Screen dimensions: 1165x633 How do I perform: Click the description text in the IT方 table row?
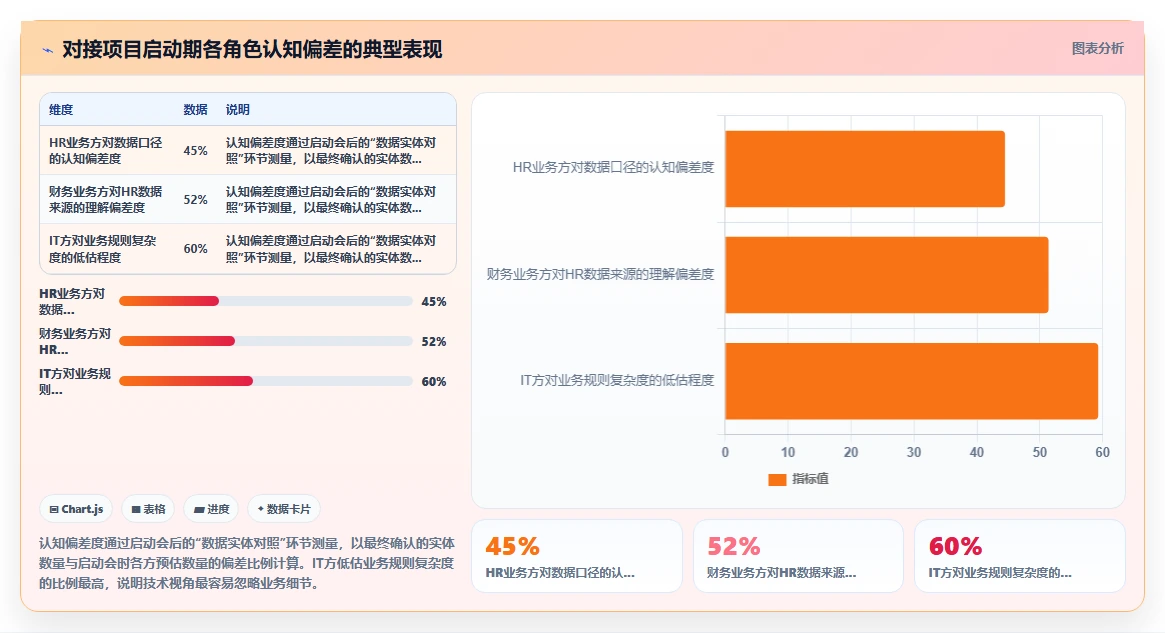(331, 249)
